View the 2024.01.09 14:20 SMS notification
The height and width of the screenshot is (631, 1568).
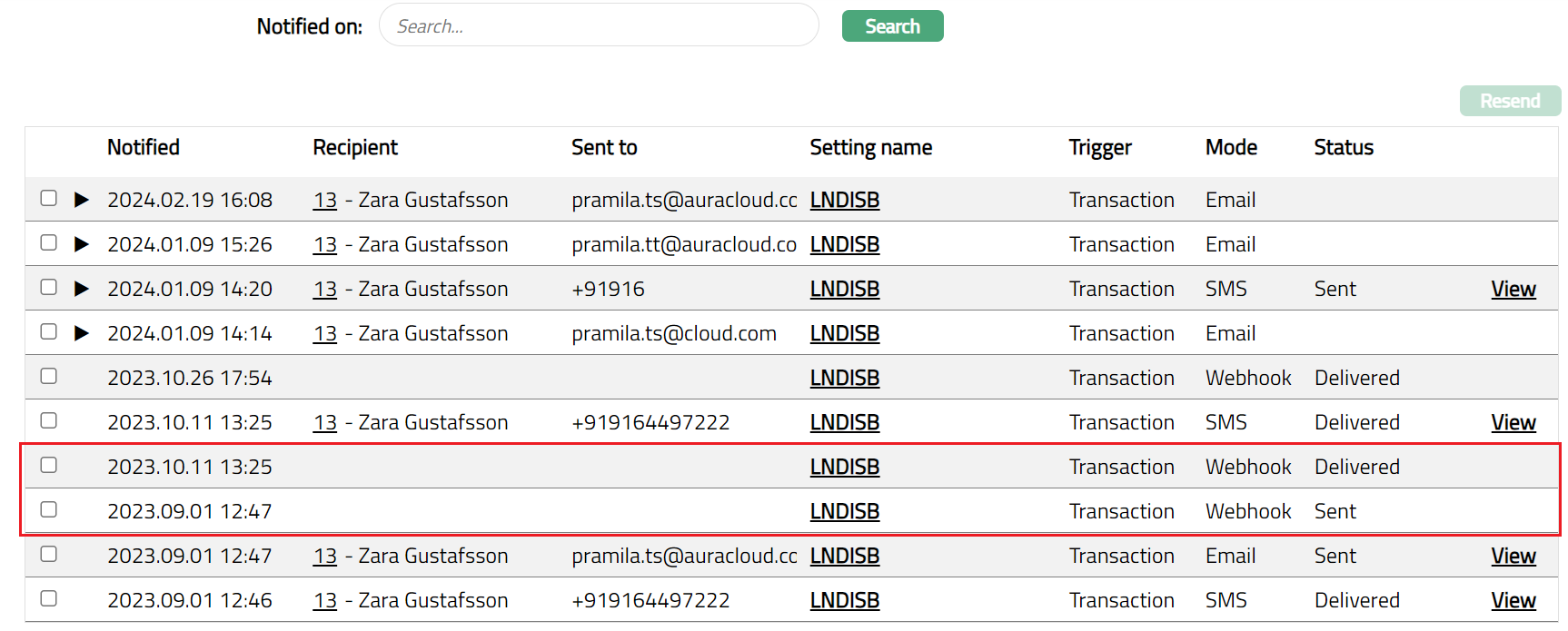(x=1513, y=289)
